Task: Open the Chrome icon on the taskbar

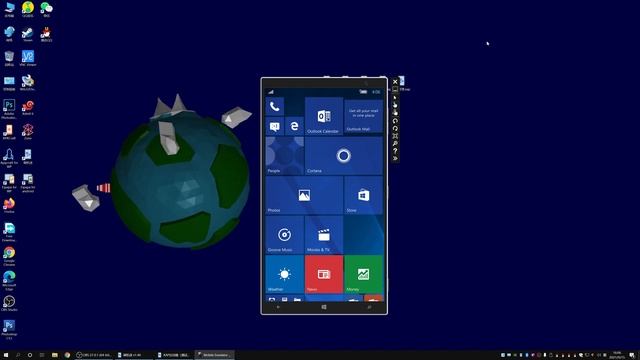Action: click(67, 355)
